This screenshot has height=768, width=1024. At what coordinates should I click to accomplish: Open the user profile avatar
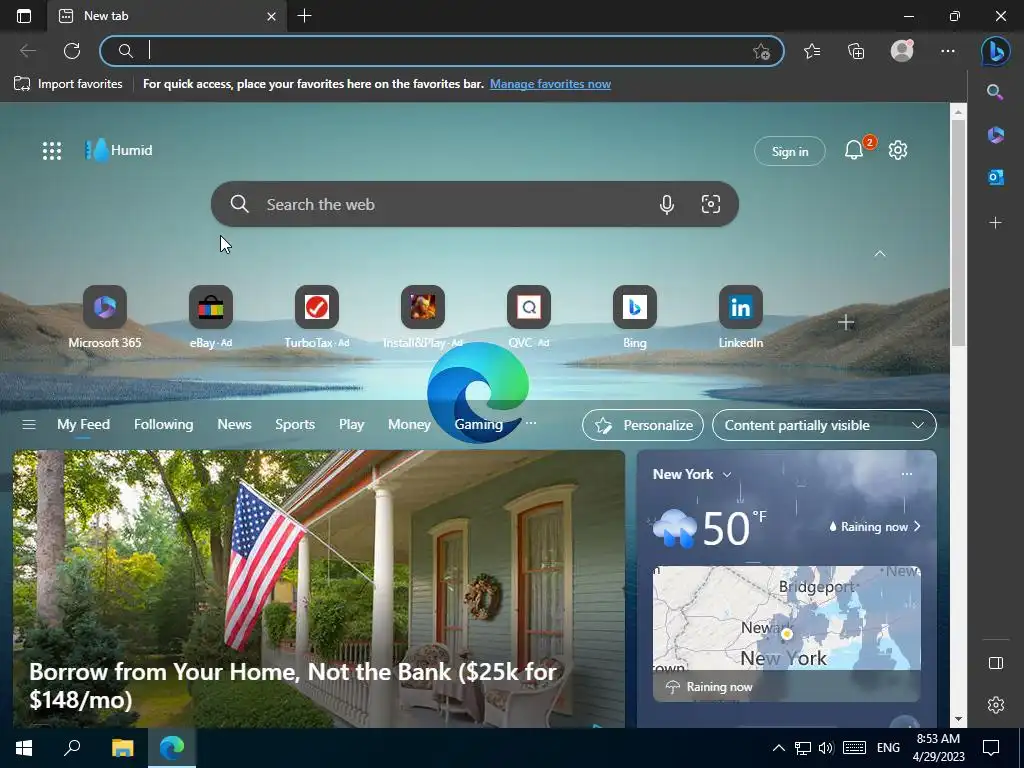pos(902,51)
